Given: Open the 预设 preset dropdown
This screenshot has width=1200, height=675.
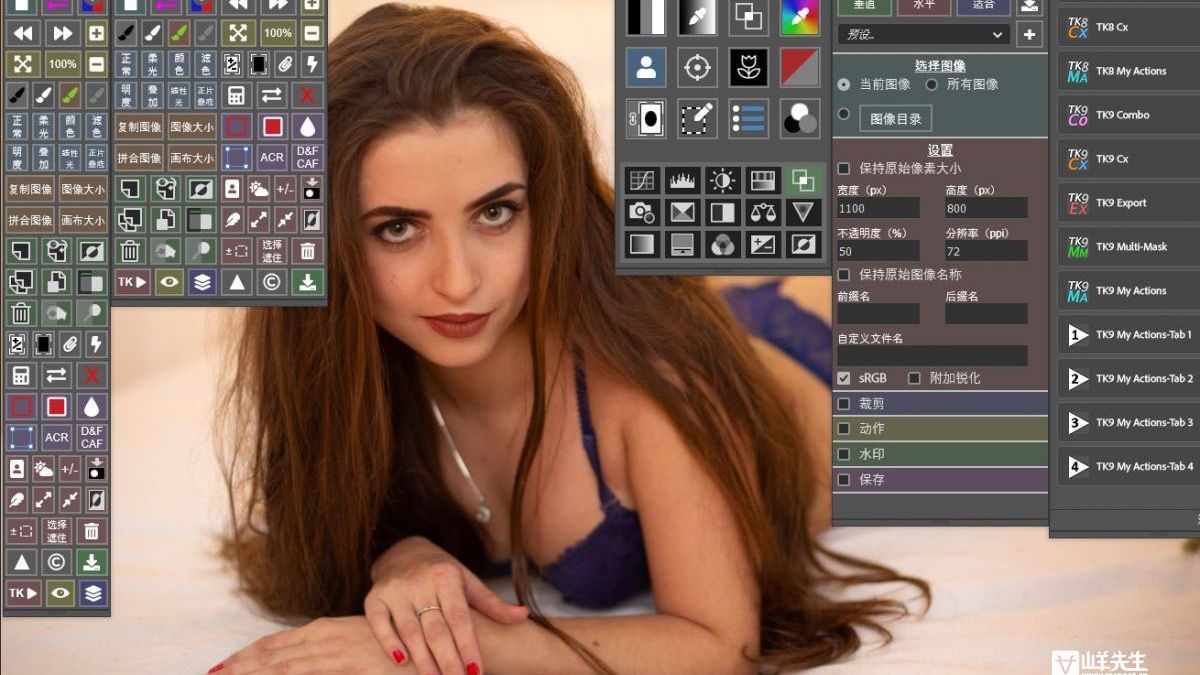Looking at the screenshot, I should [922, 34].
